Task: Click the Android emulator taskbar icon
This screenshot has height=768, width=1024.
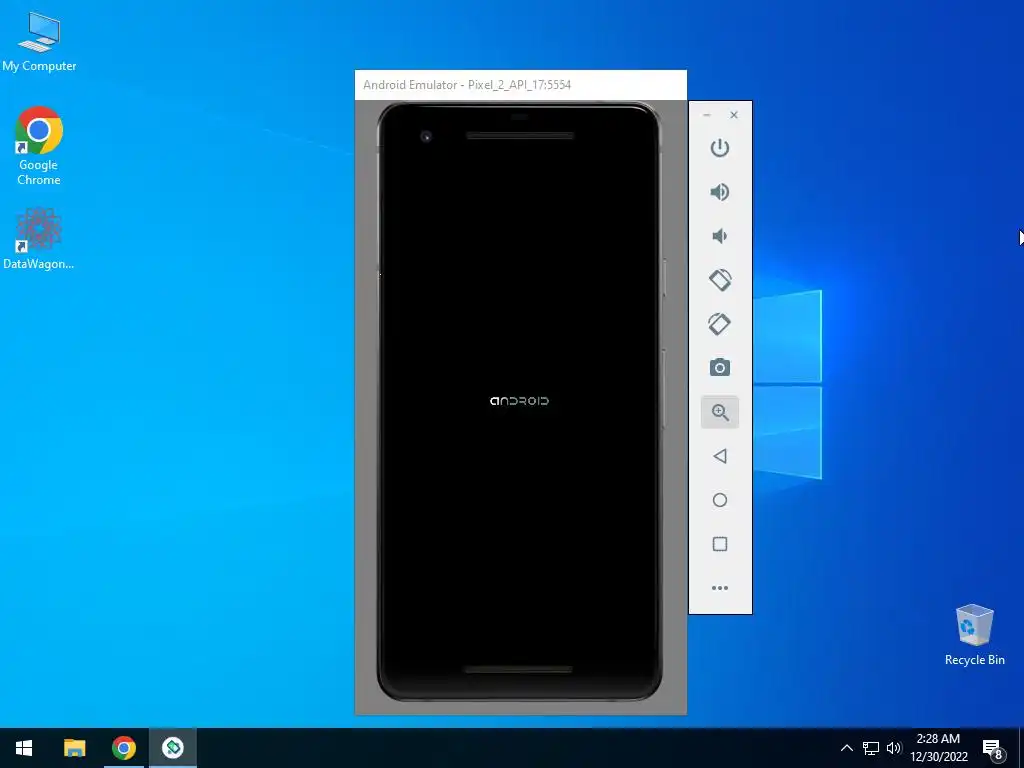Action: click(173, 748)
